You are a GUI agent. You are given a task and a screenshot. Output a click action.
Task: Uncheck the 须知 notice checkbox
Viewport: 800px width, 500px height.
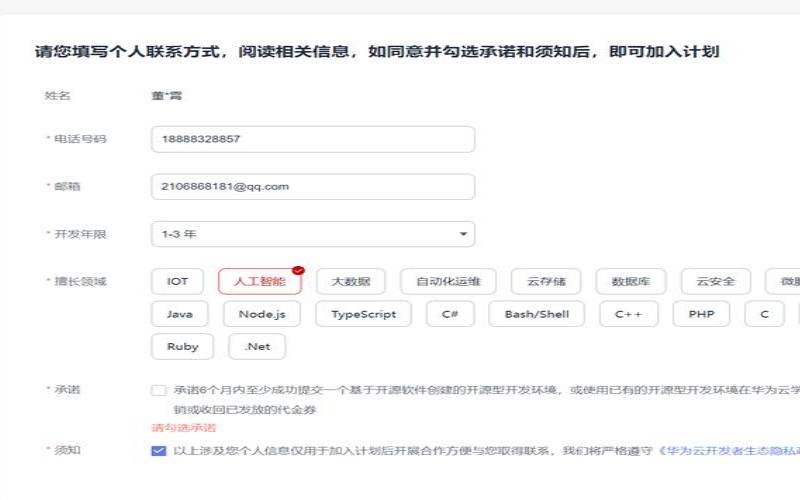[x=159, y=451]
